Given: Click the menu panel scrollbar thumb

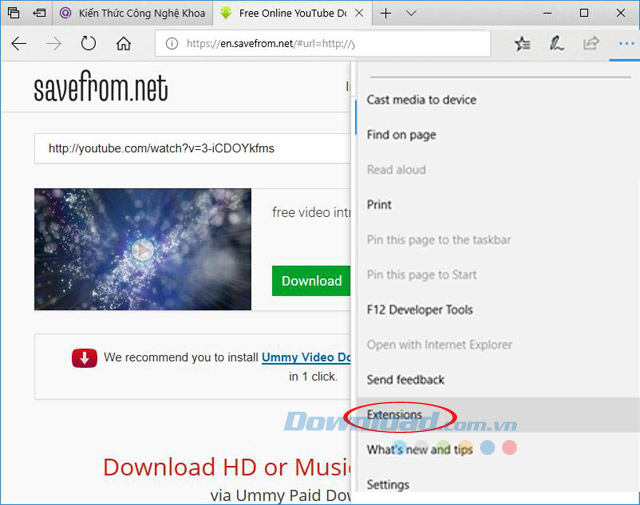Looking at the screenshot, I should pos(356,117).
